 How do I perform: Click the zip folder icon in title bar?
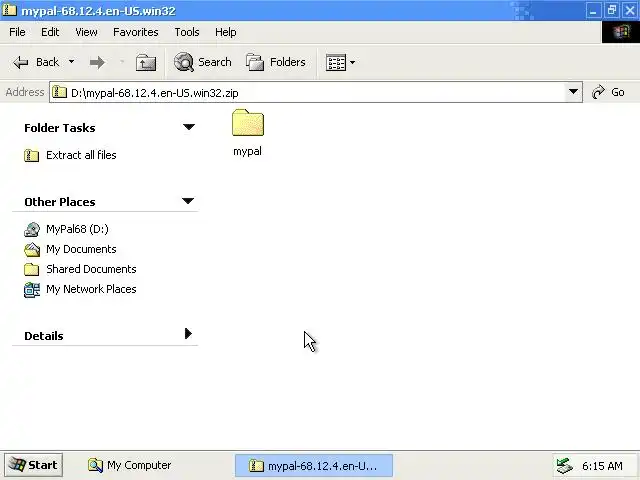point(9,10)
